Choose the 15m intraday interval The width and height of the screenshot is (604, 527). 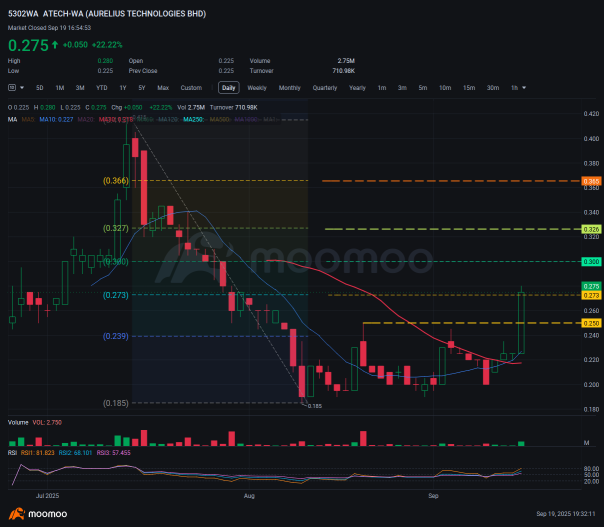[468, 88]
